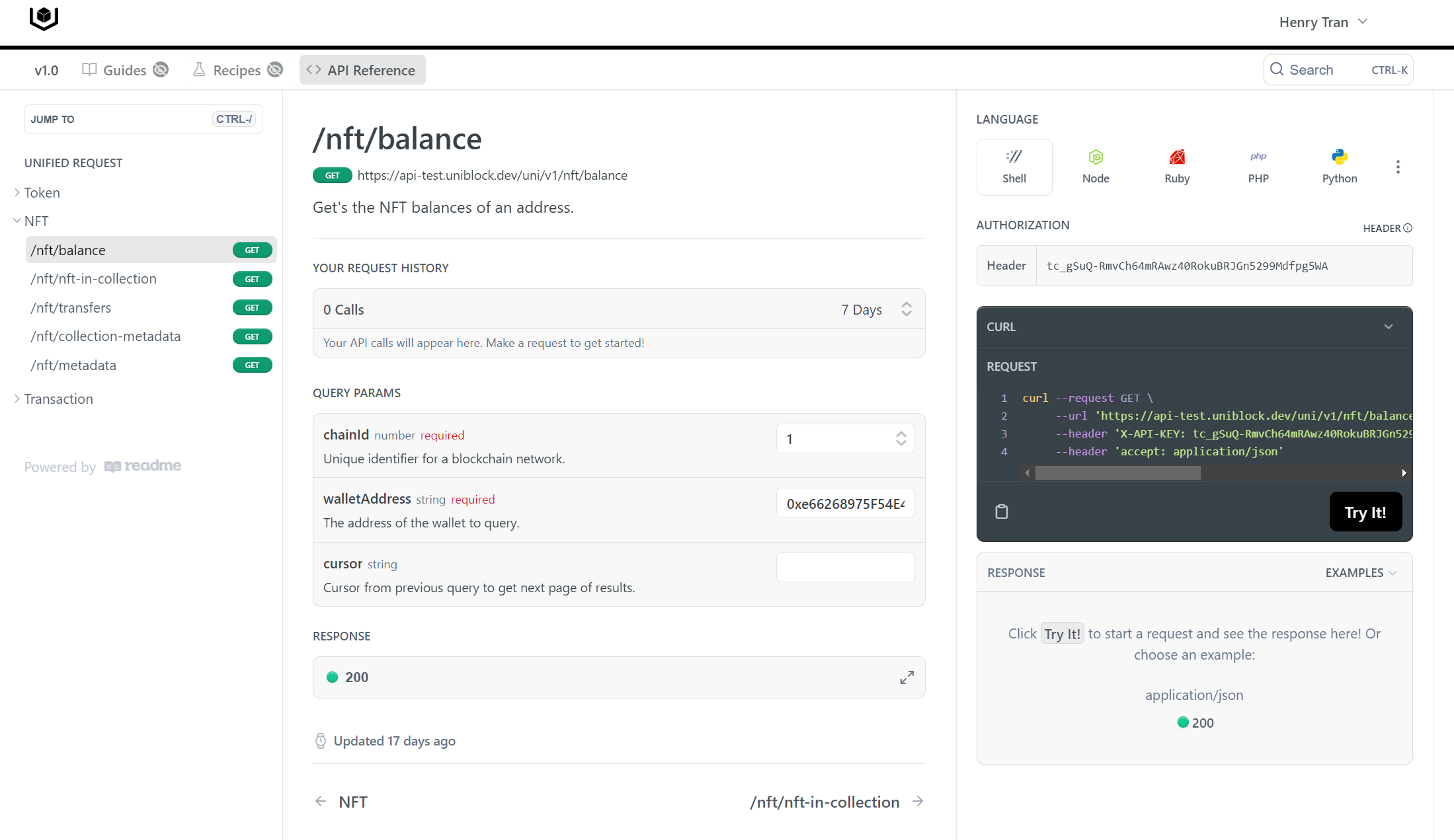Select the Node language icon
1454x840 pixels.
[x=1095, y=167]
